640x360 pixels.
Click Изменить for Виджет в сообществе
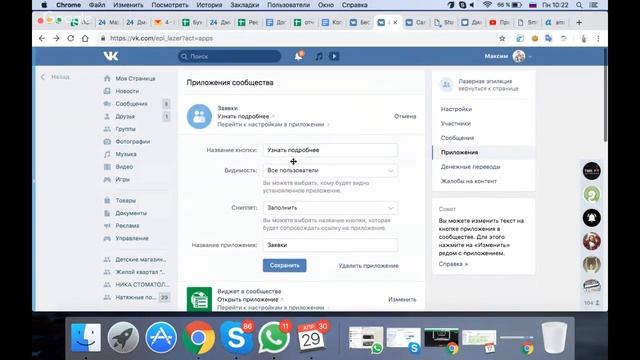pos(402,299)
